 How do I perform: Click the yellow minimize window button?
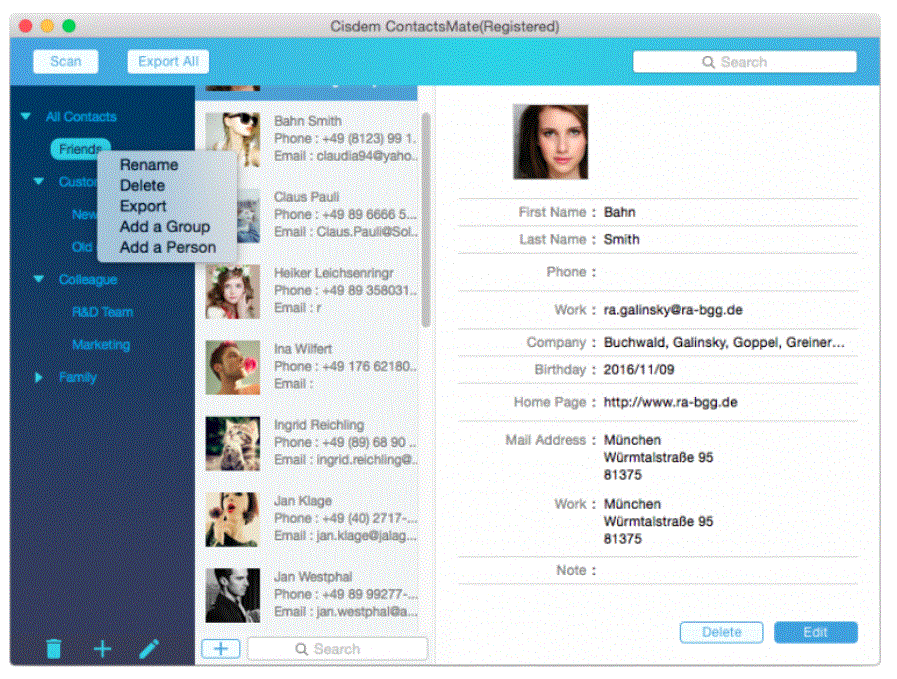[x=47, y=26]
